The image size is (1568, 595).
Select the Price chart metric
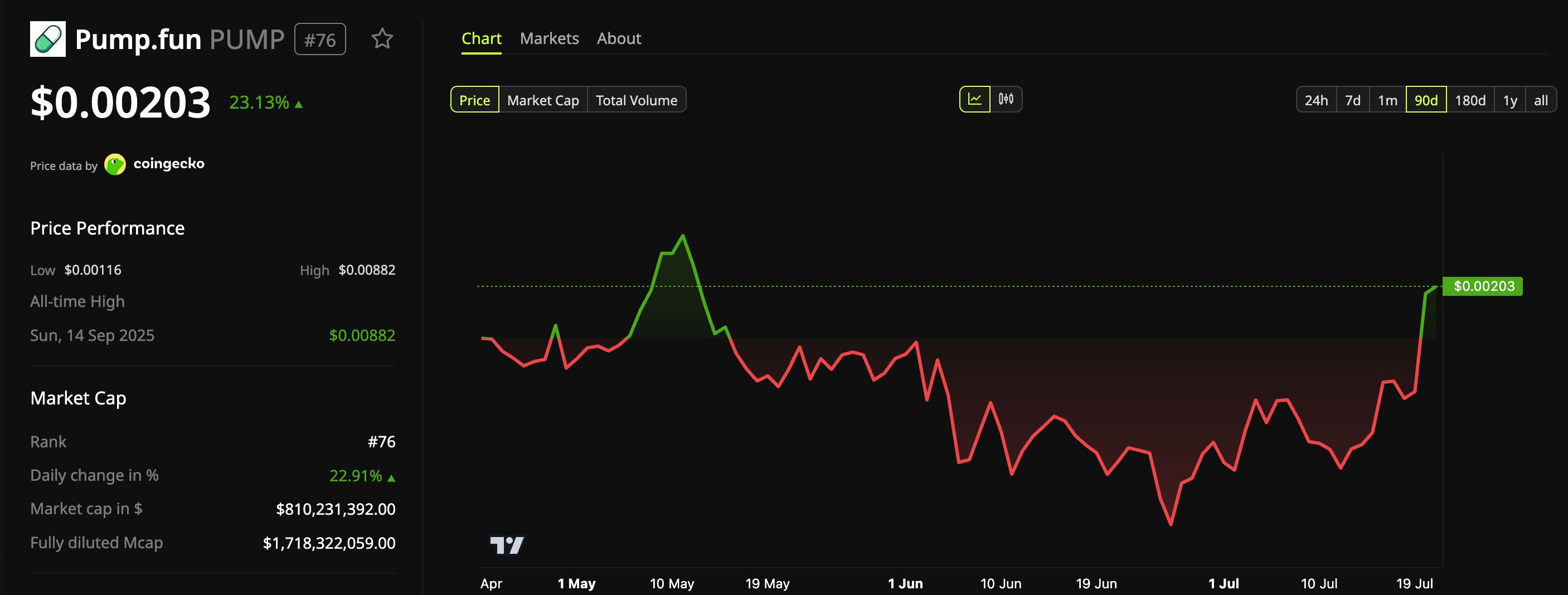[475, 100]
